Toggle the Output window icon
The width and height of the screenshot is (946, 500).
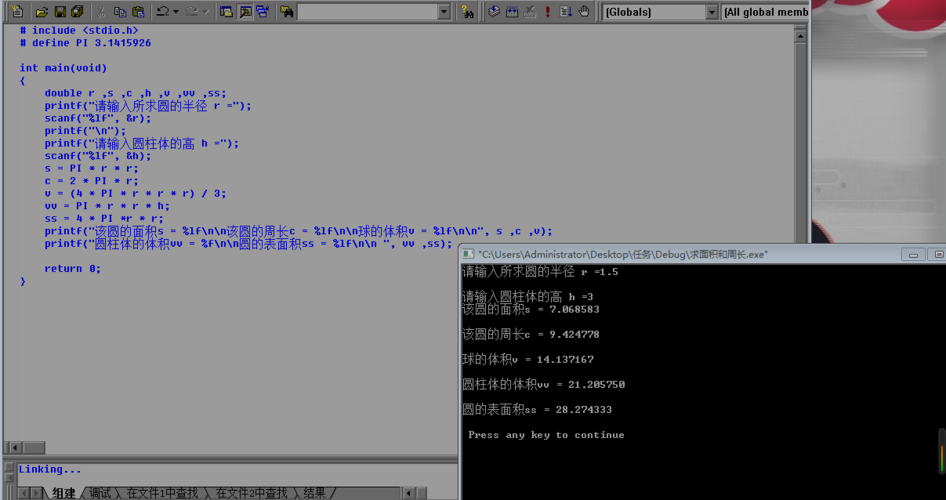point(245,11)
